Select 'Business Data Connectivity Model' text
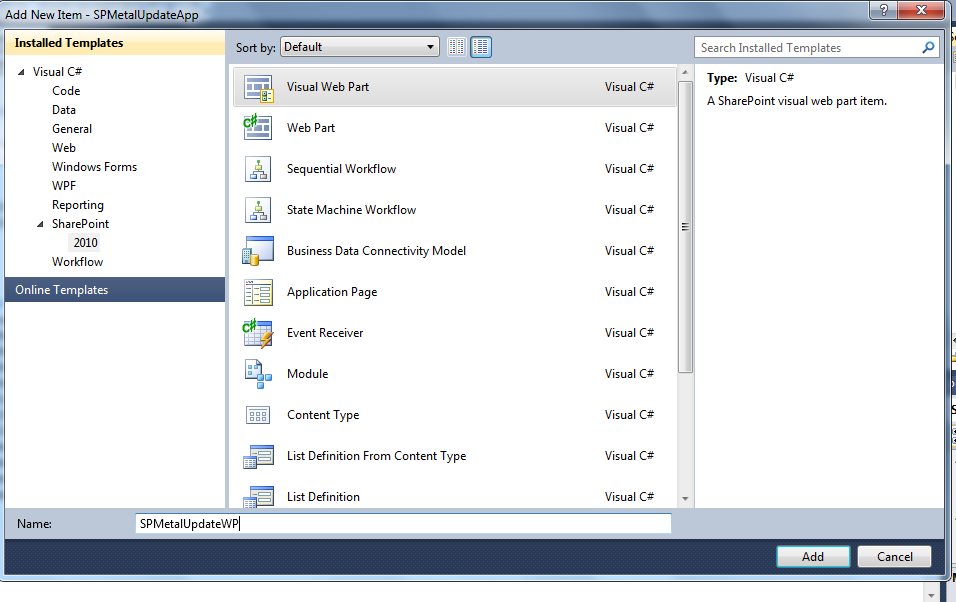Screen dimensions: 956x602 click(x=376, y=251)
